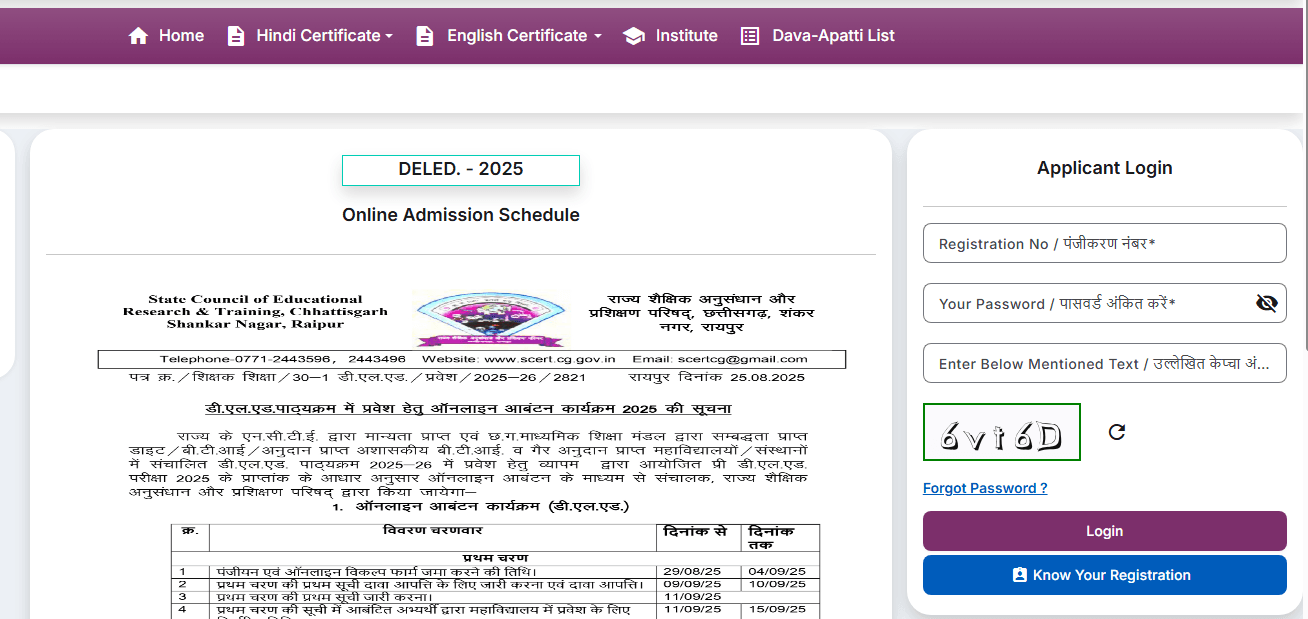Click into the Your Password field
Screen dimensions: 1308x619
tap(1085, 304)
